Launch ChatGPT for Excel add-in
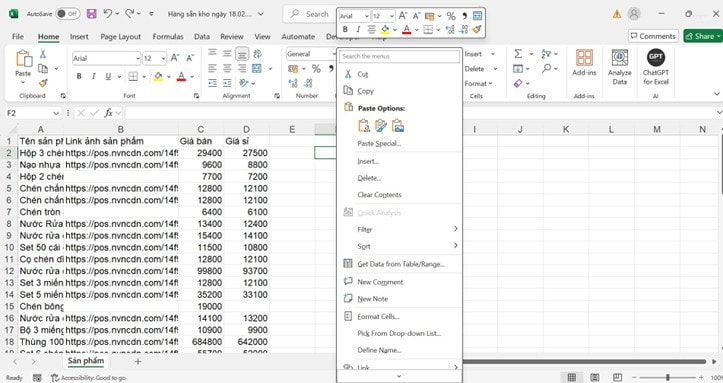This screenshot has width=723, height=383. (x=656, y=58)
